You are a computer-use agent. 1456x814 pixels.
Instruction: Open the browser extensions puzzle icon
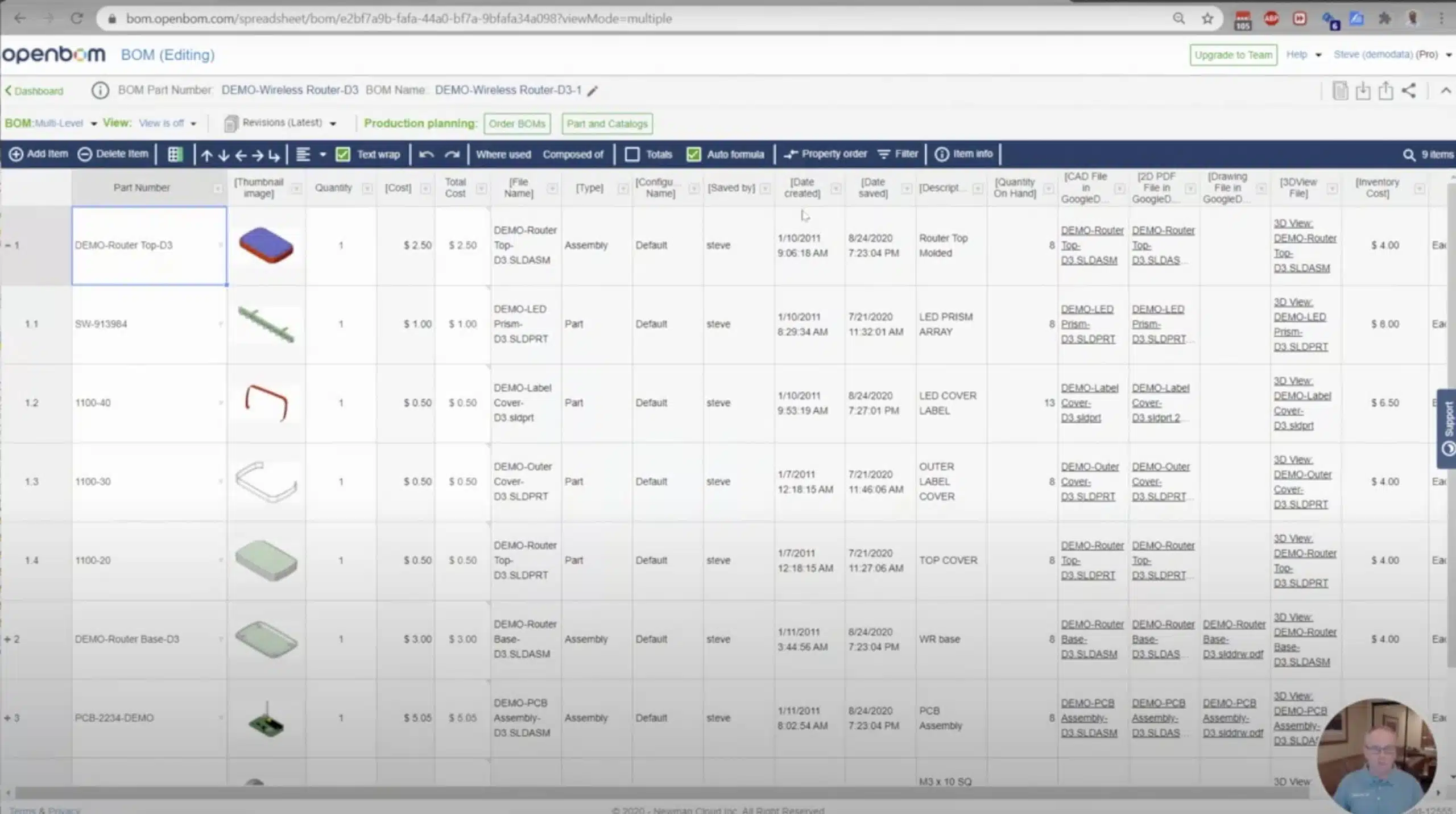pyautogui.click(x=1384, y=19)
